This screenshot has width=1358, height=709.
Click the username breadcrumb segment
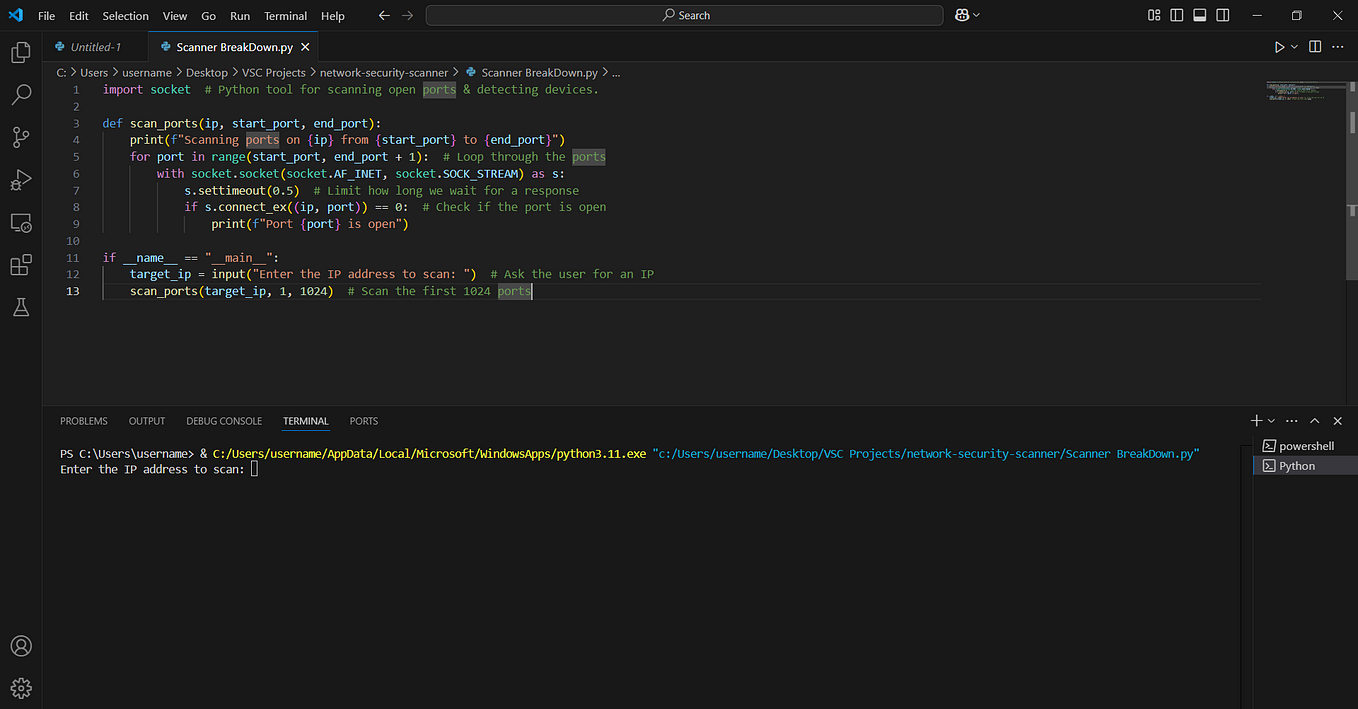pos(147,72)
